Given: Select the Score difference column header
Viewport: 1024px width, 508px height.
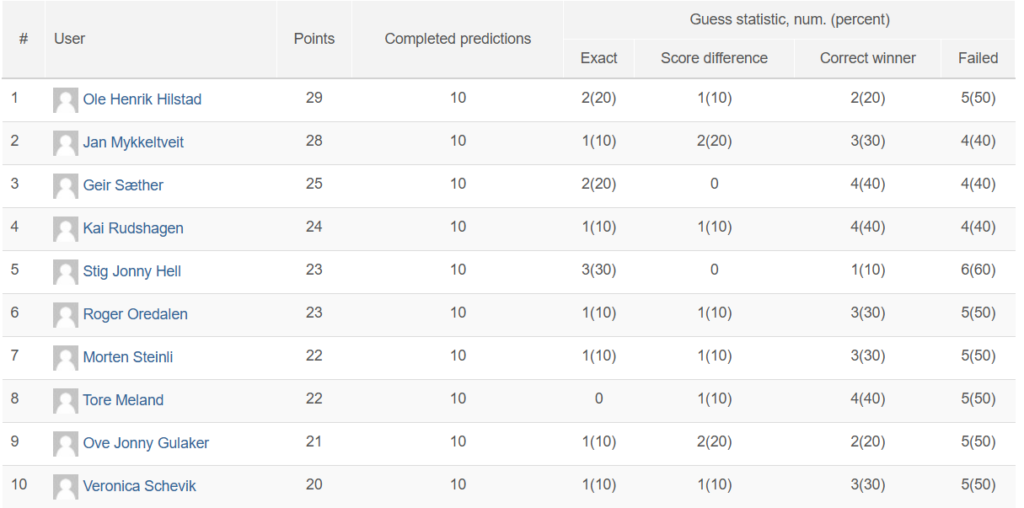Looking at the screenshot, I should click(714, 58).
